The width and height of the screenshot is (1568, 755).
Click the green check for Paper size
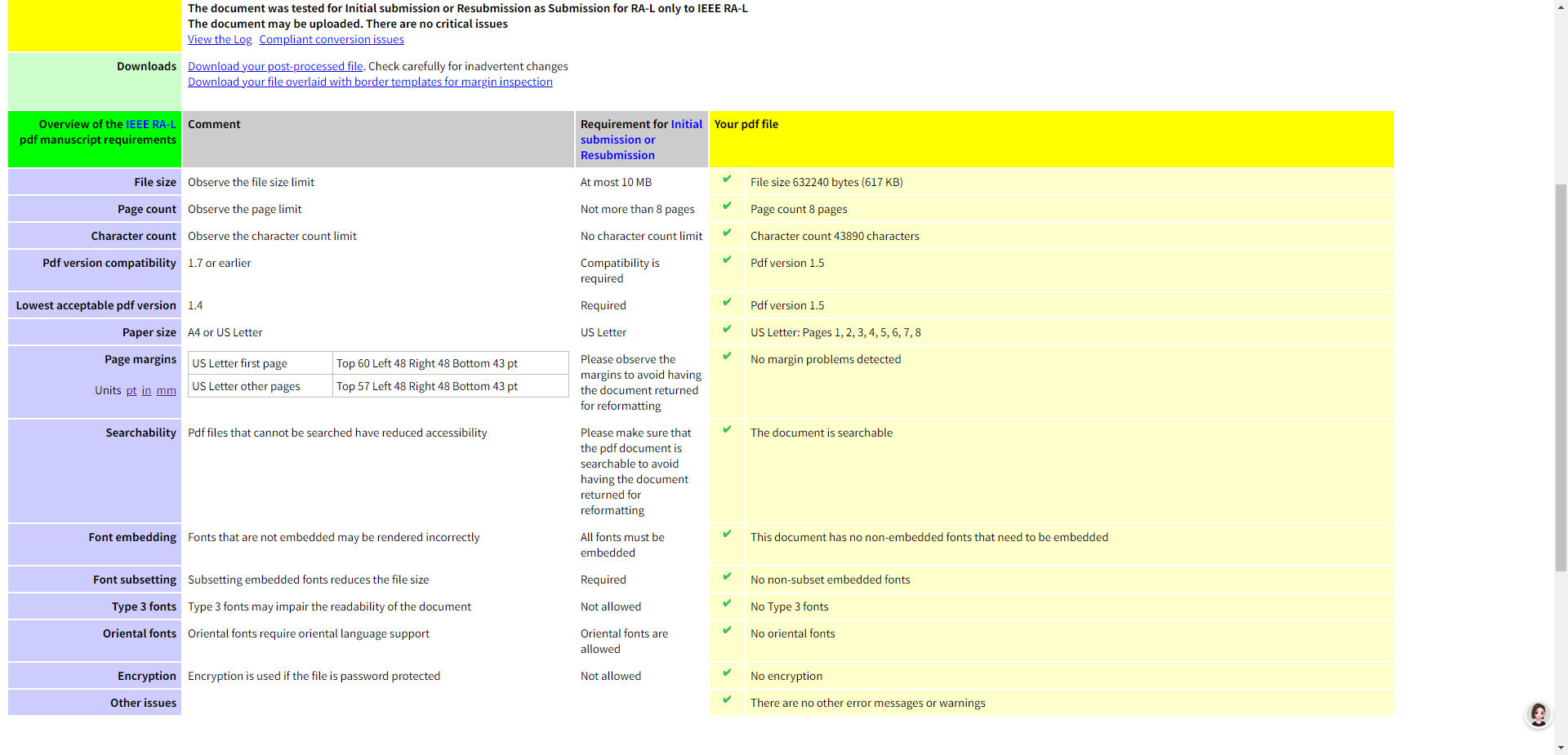(x=727, y=329)
